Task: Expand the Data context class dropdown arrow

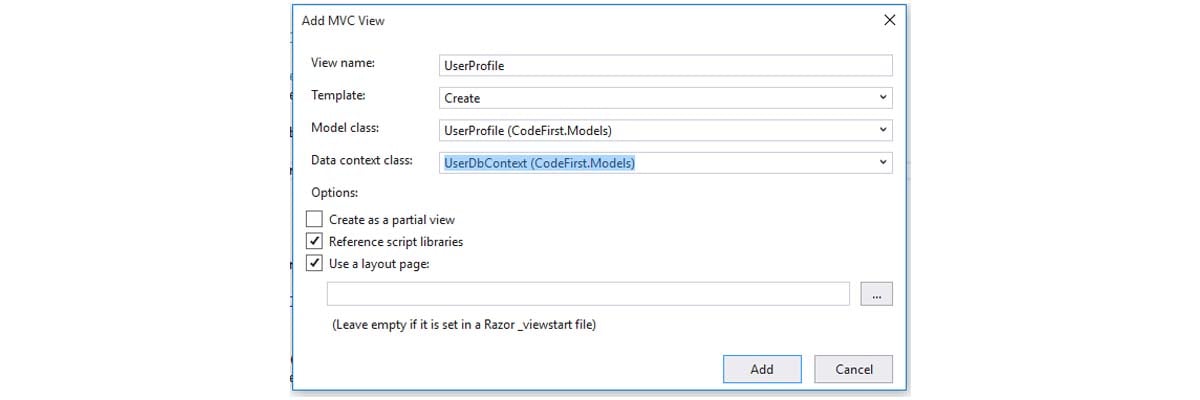Action: [x=882, y=162]
